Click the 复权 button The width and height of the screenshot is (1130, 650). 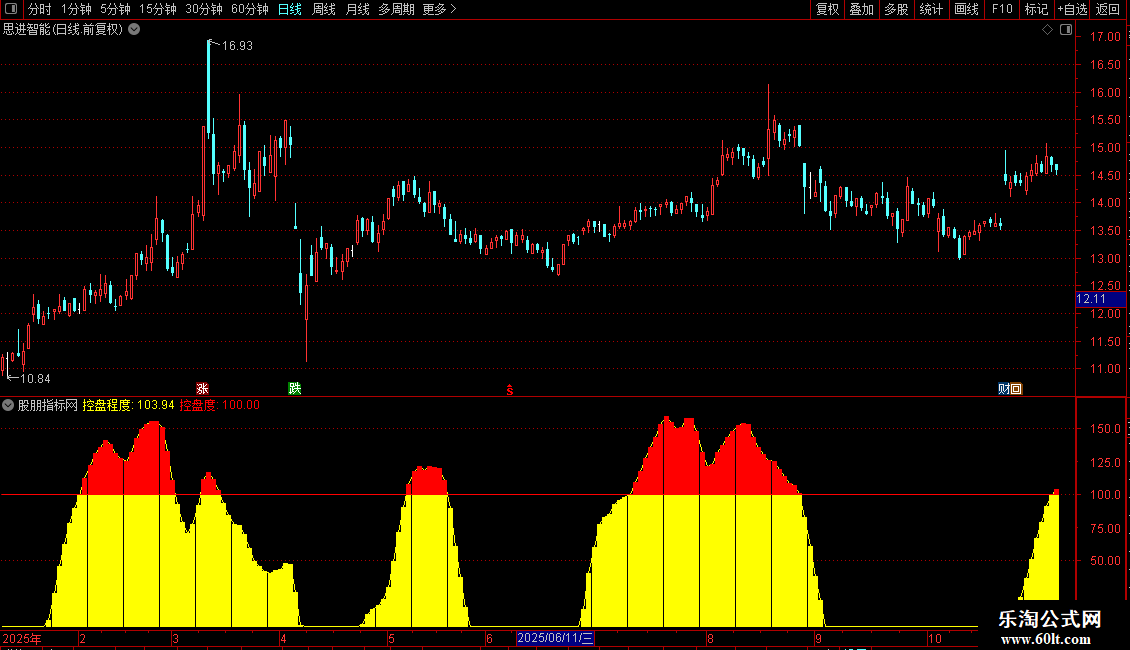click(827, 9)
